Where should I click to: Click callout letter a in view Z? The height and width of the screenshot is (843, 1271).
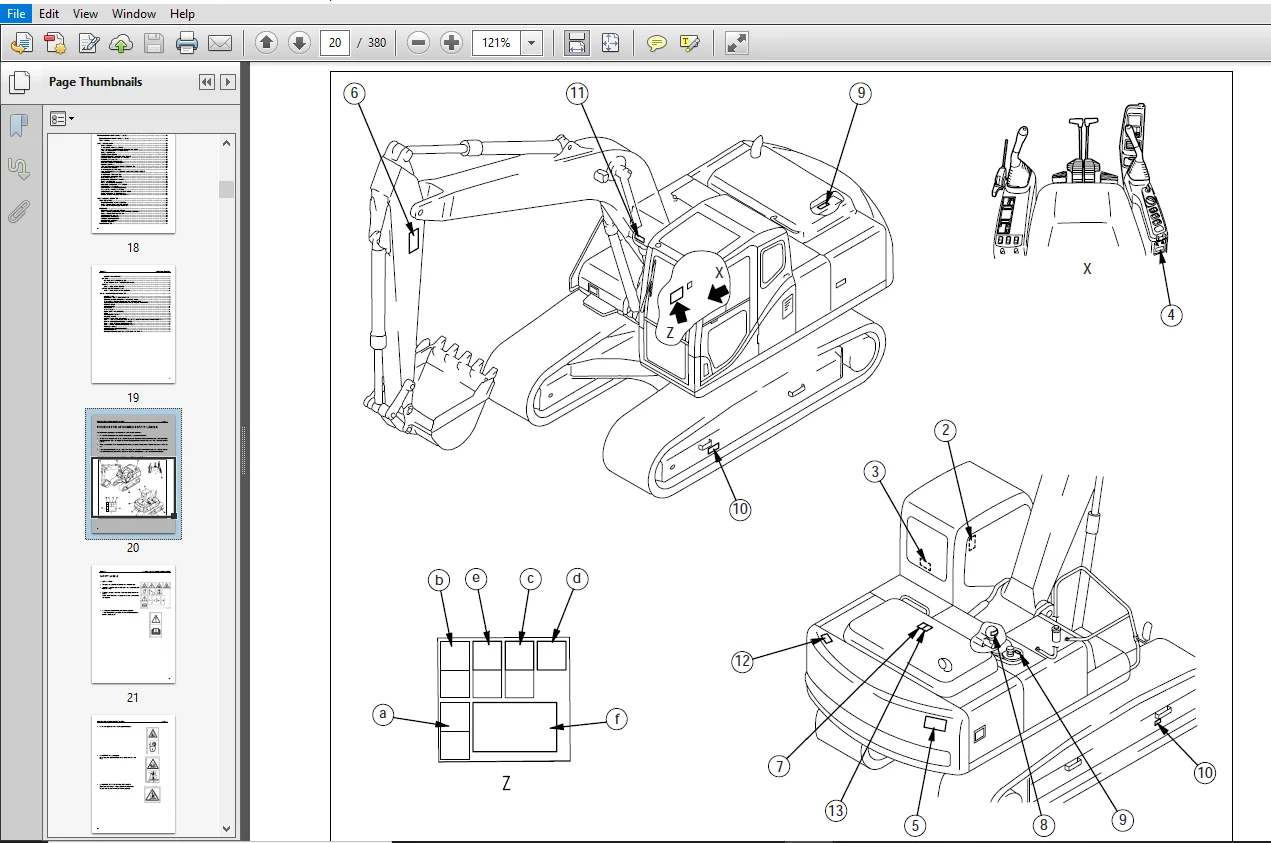[381, 714]
